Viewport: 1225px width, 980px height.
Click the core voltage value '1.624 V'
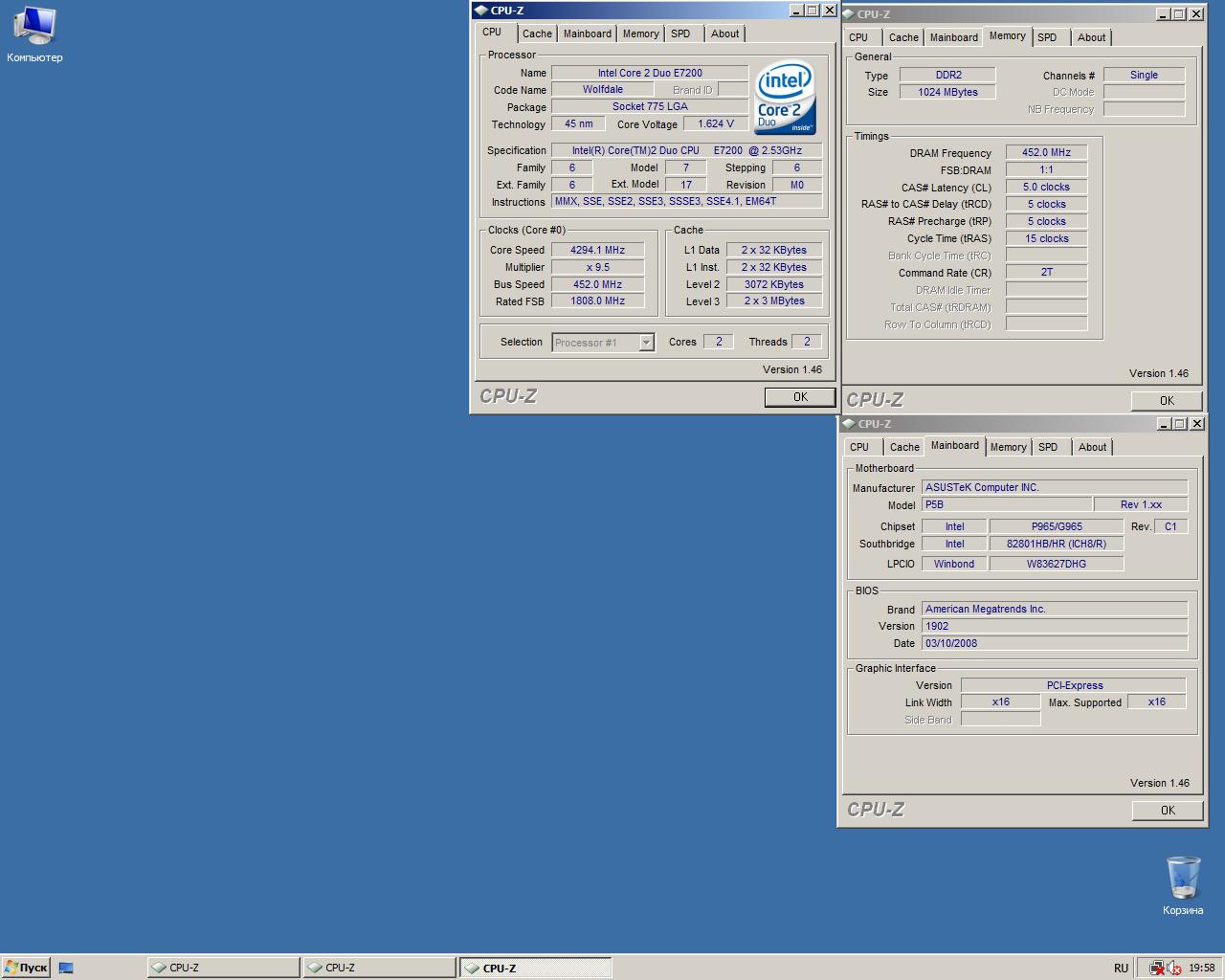pos(716,124)
